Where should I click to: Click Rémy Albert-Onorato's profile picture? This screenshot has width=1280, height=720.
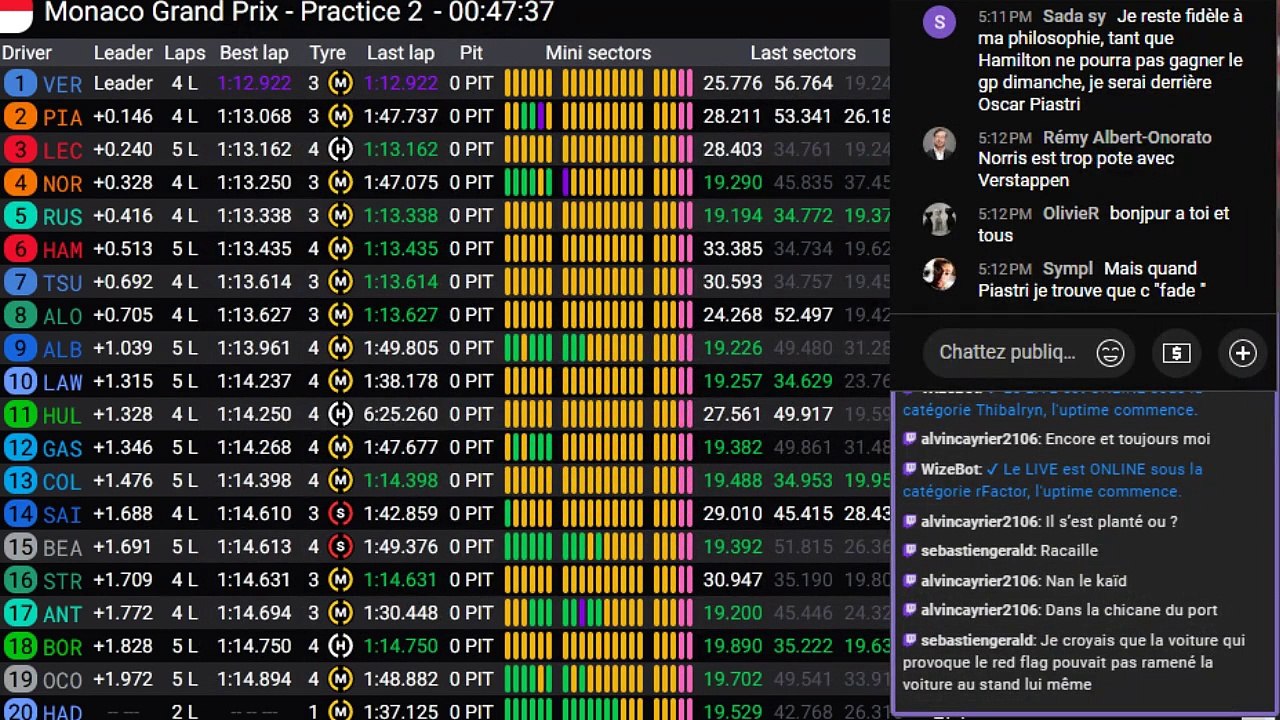pyautogui.click(x=939, y=144)
